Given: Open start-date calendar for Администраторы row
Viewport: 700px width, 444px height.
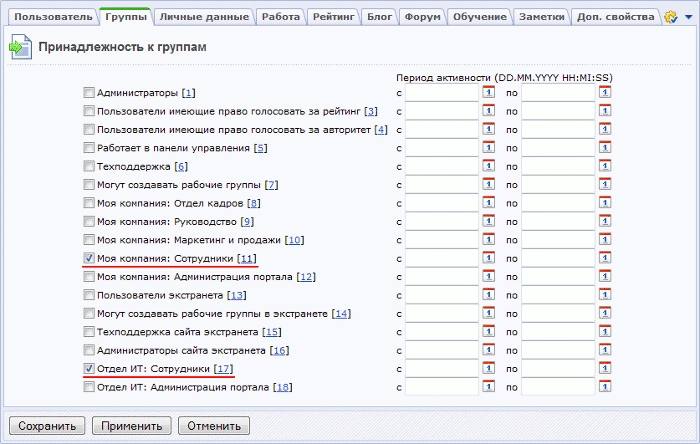Looking at the screenshot, I should pyautogui.click(x=488, y=93).
